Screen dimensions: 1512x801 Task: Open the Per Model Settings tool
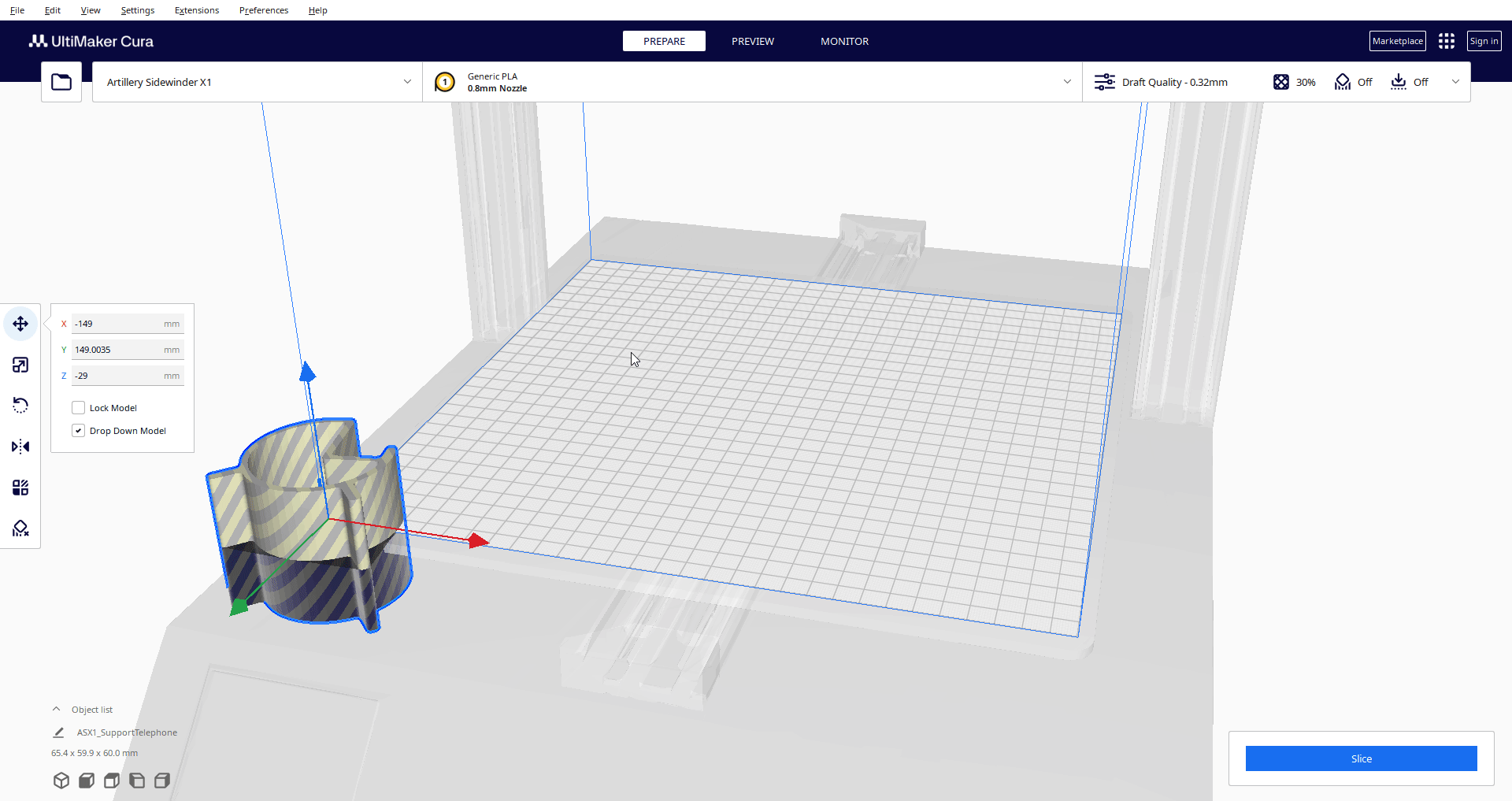click(20, 488)
